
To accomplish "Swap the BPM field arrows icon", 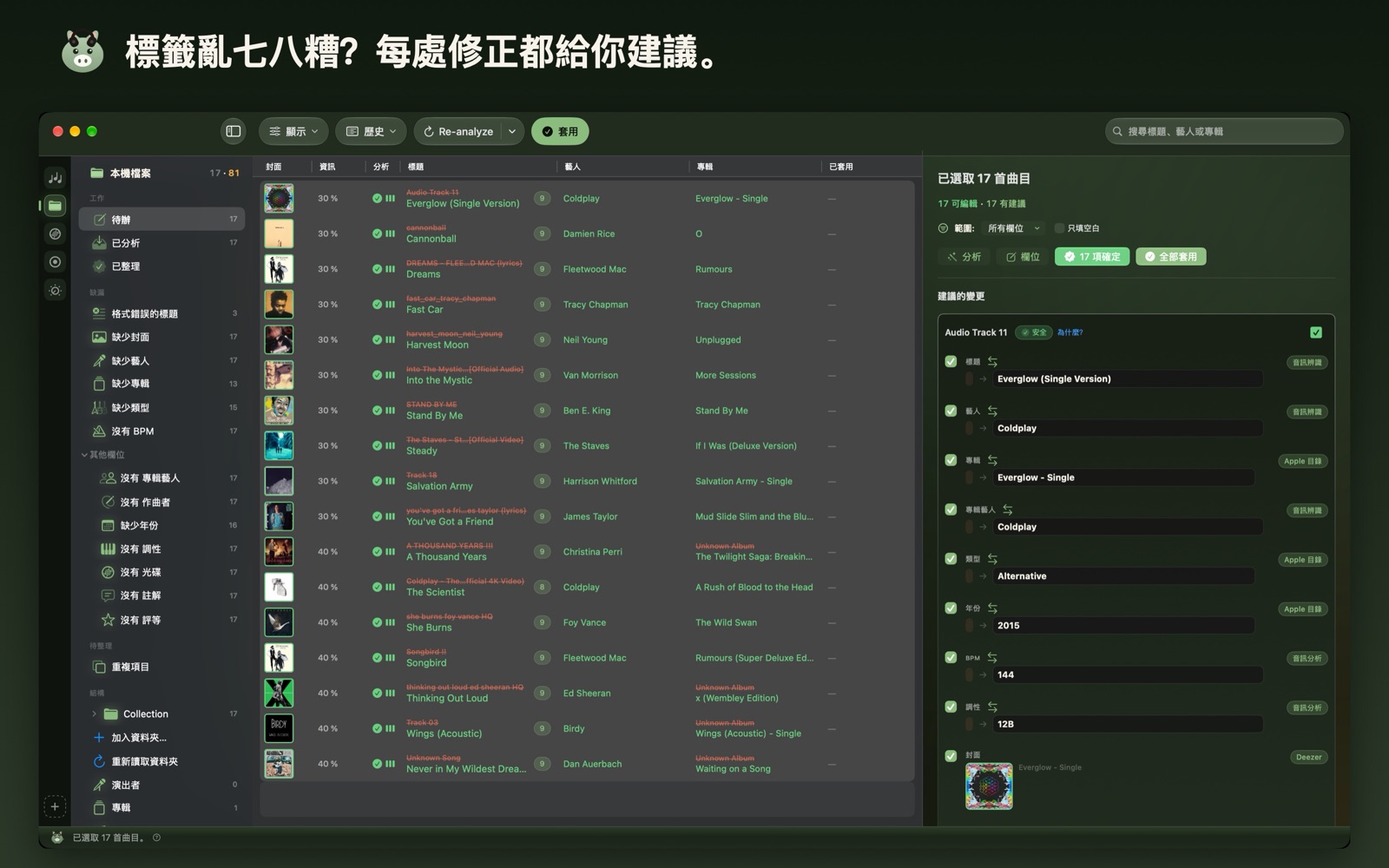I will tap(992, 658).
